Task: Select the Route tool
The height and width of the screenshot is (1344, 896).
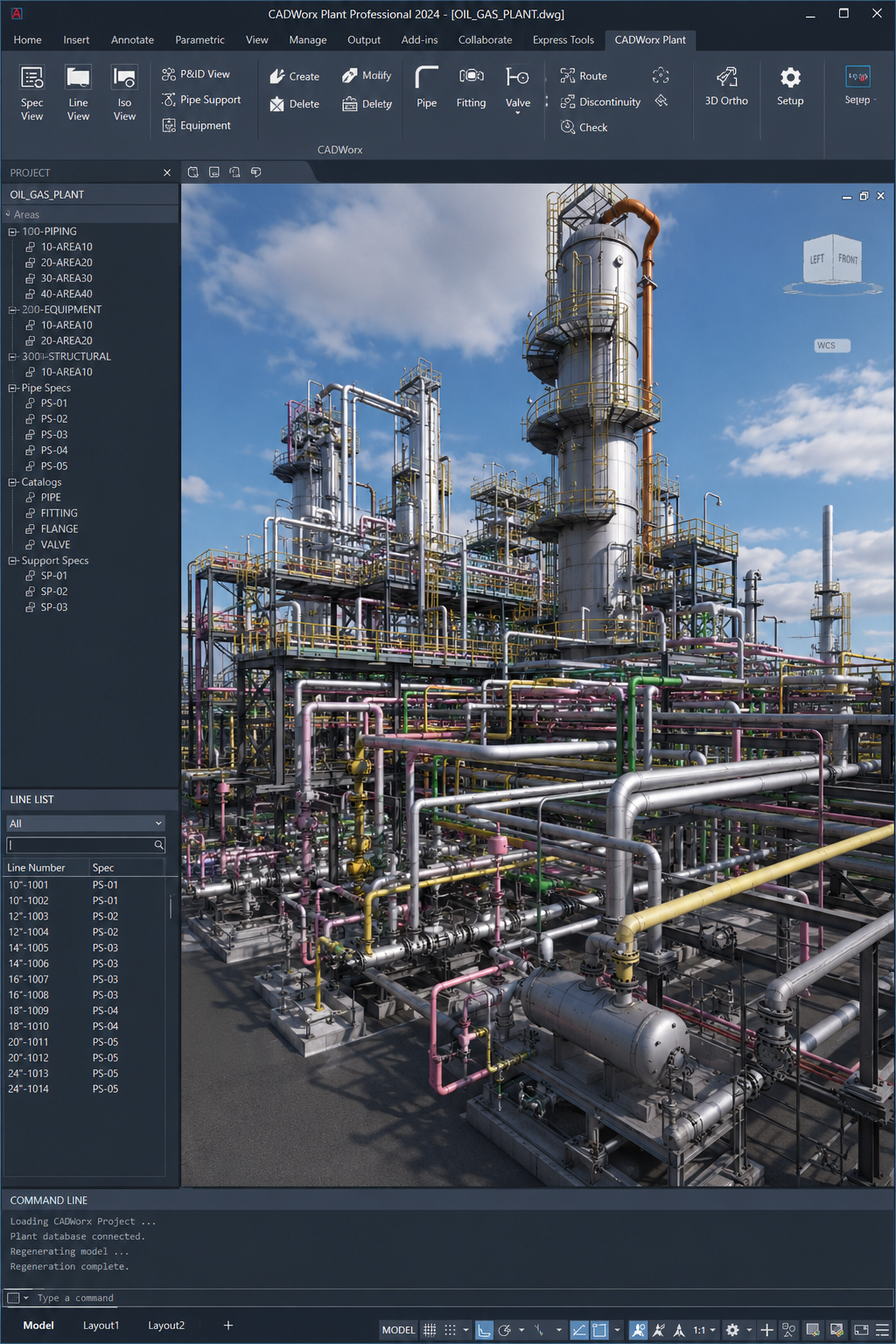Action: tap(584, 76)
